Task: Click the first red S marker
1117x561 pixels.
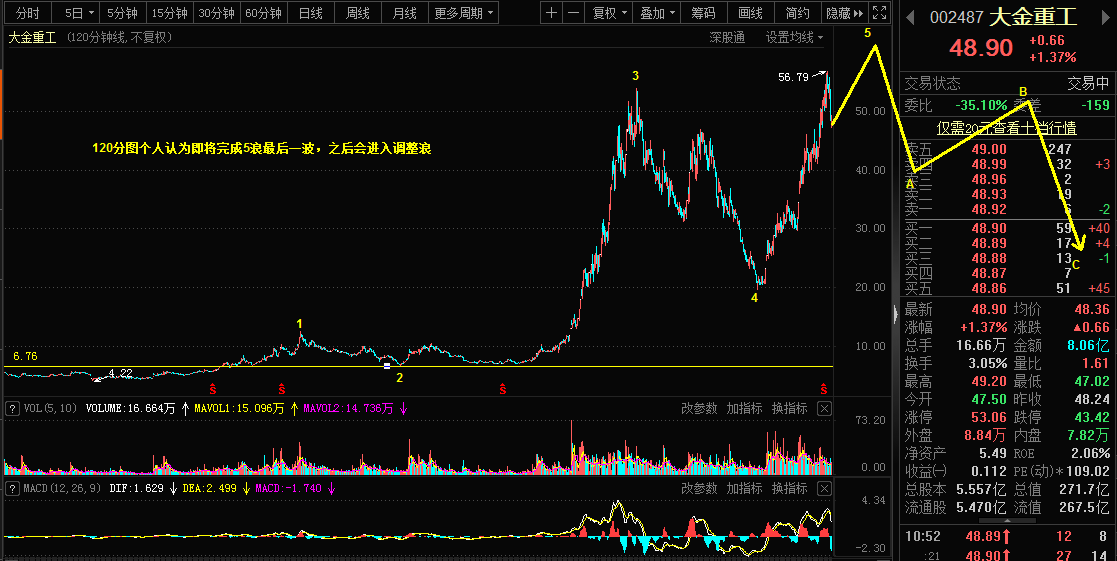Action: coord(212,389)
